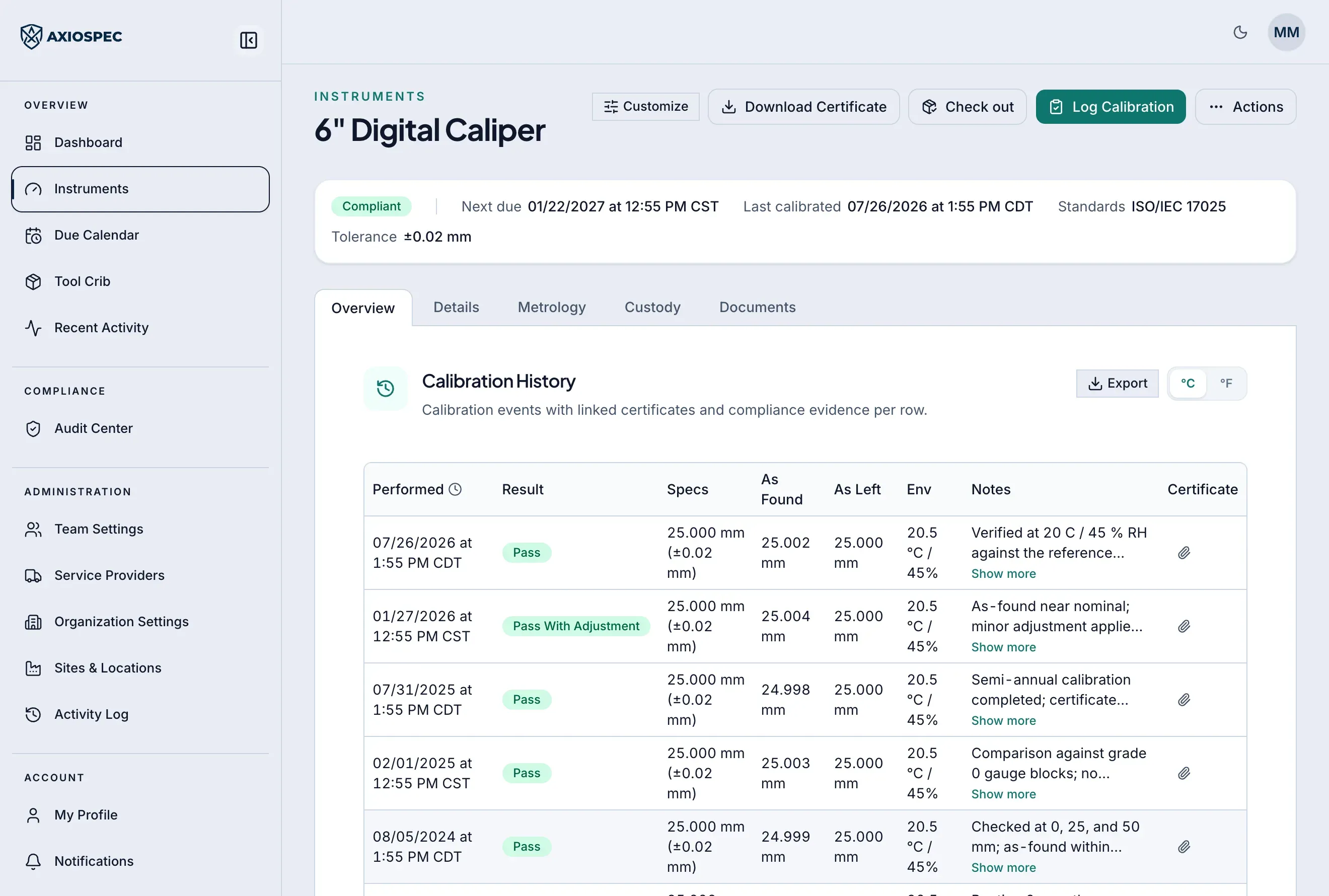Show more notes for 01/27/2026 calibration
The height and width of the screenshot is (896, 1329).
1003,647
